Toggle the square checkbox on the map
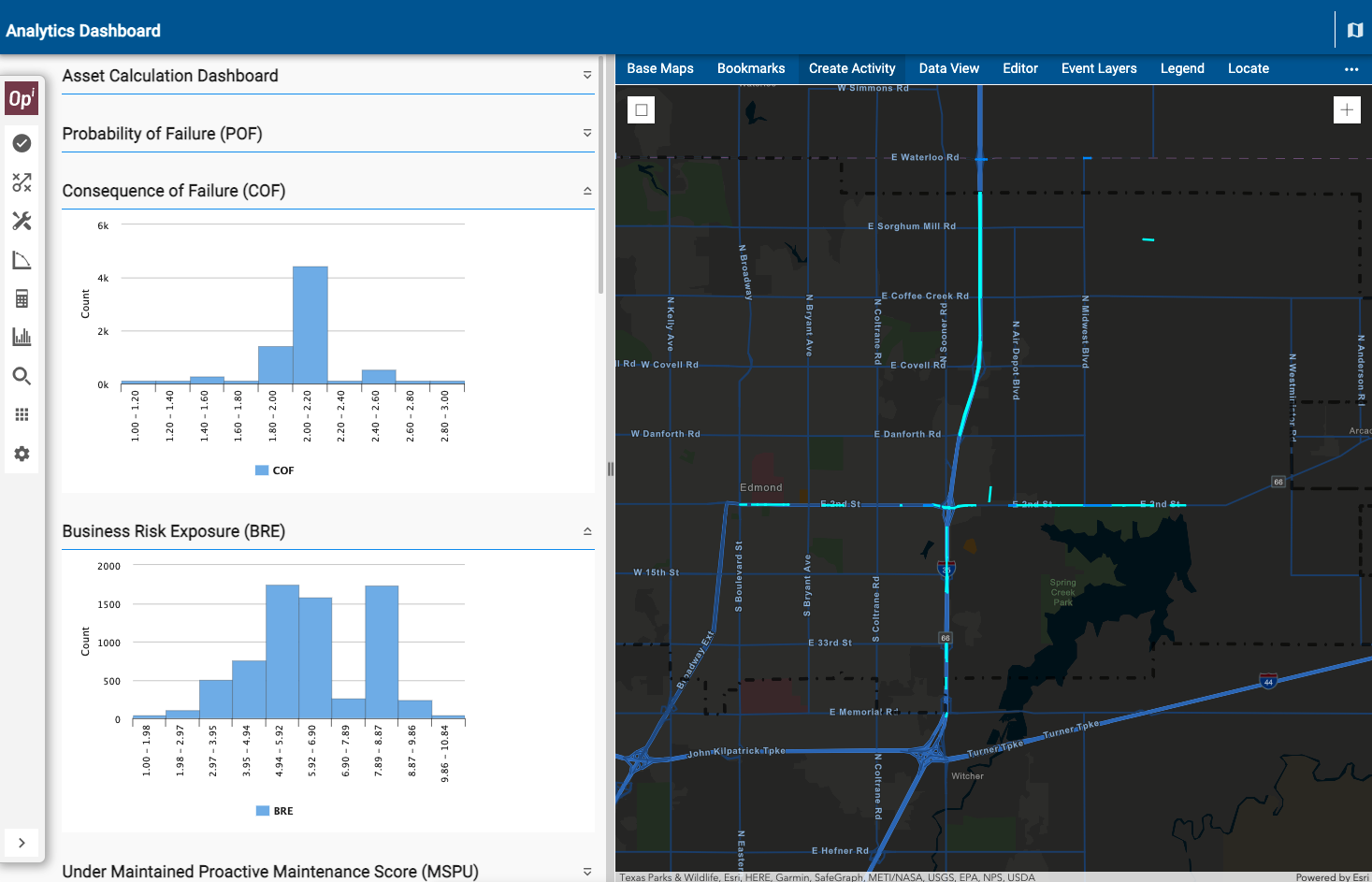Screen dimensions: 1372x882 point(642,110)
